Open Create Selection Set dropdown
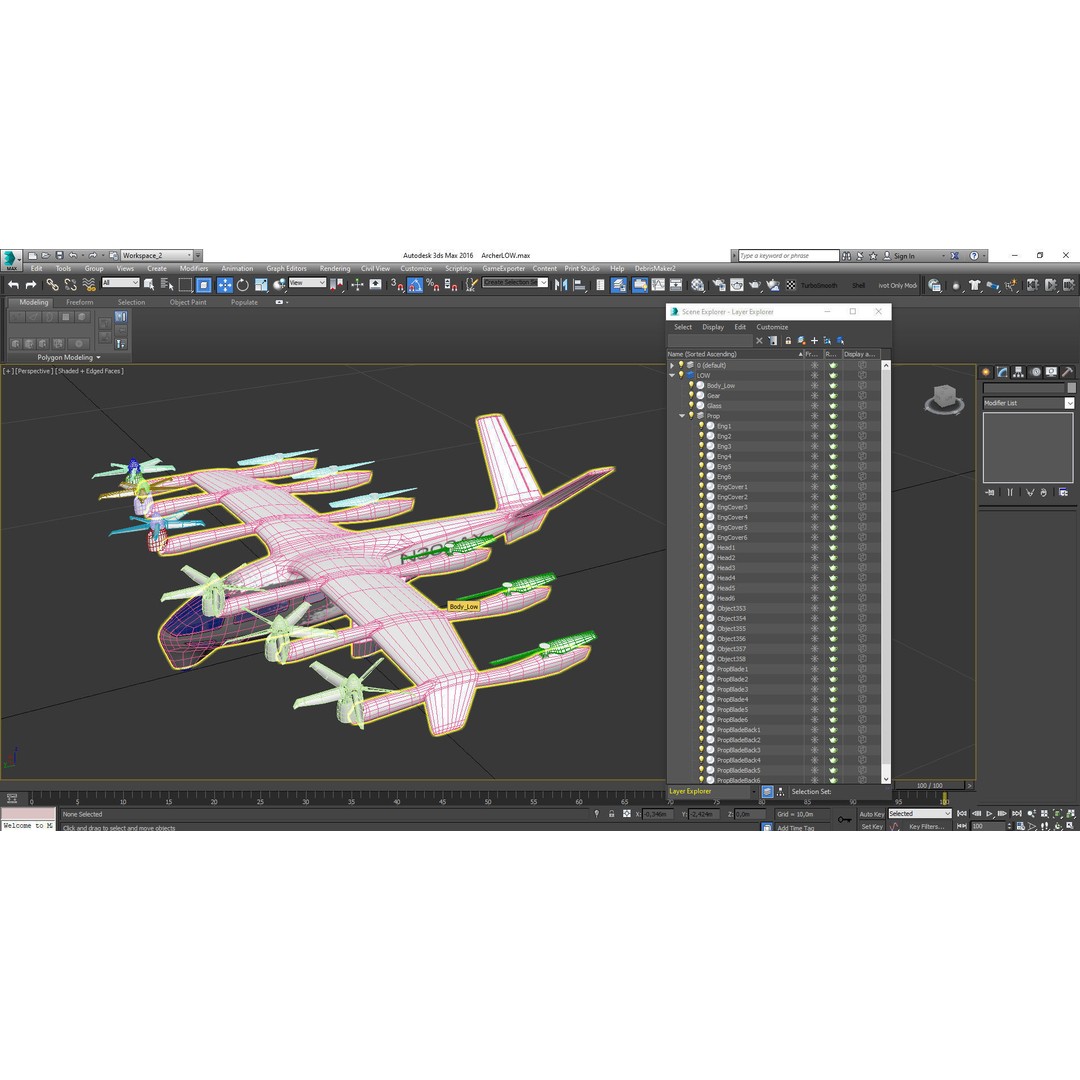The image size is (1080, 1080). point(515,282)
